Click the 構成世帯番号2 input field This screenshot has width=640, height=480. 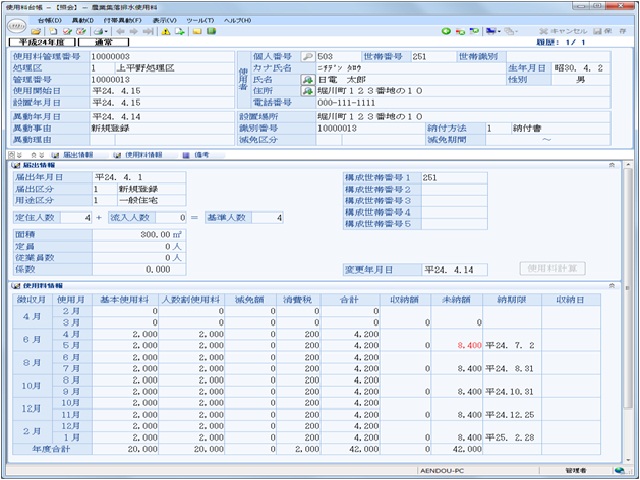tap(452, 188)
